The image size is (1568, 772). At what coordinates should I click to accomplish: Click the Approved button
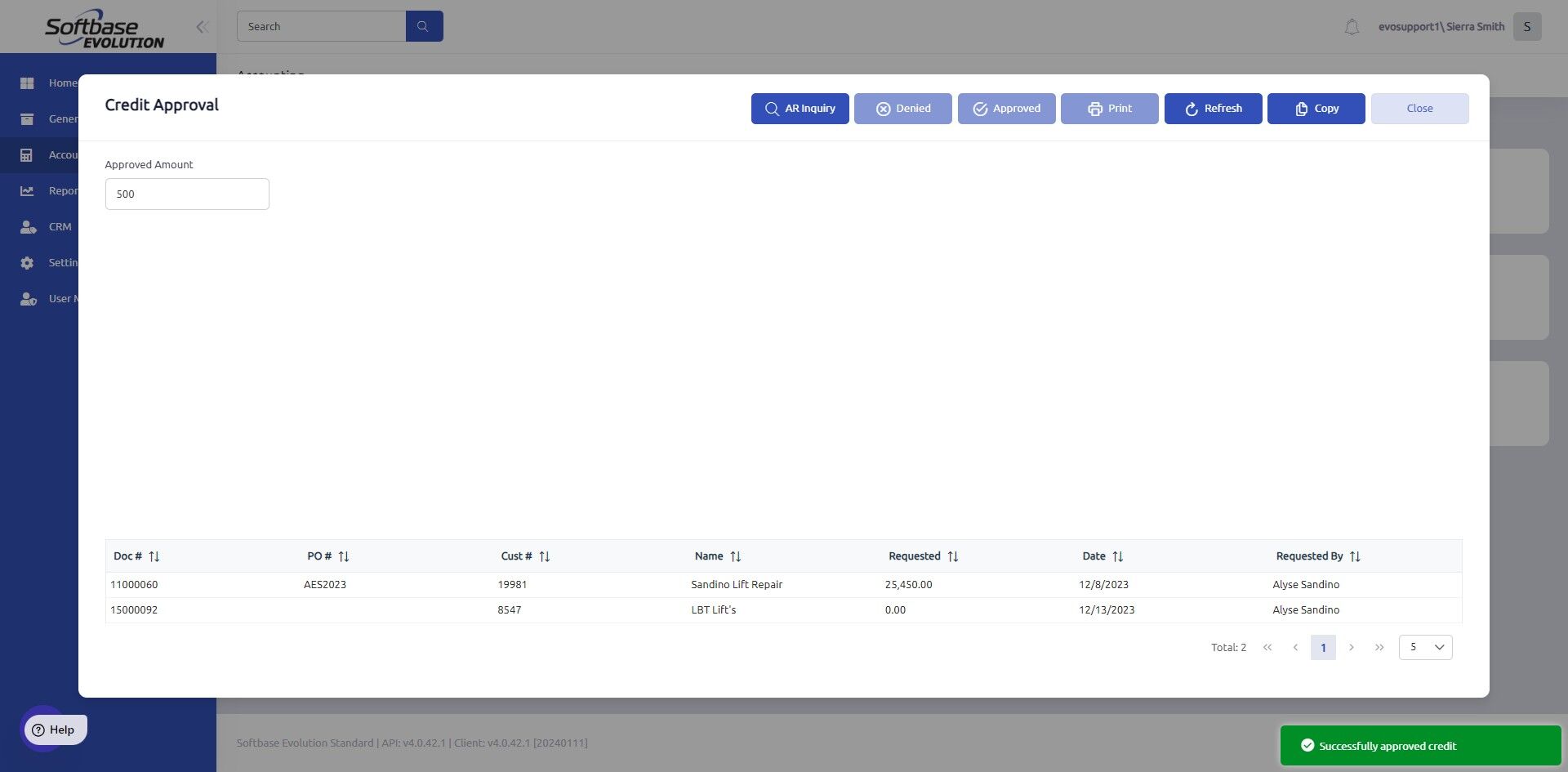[1006, 109]
